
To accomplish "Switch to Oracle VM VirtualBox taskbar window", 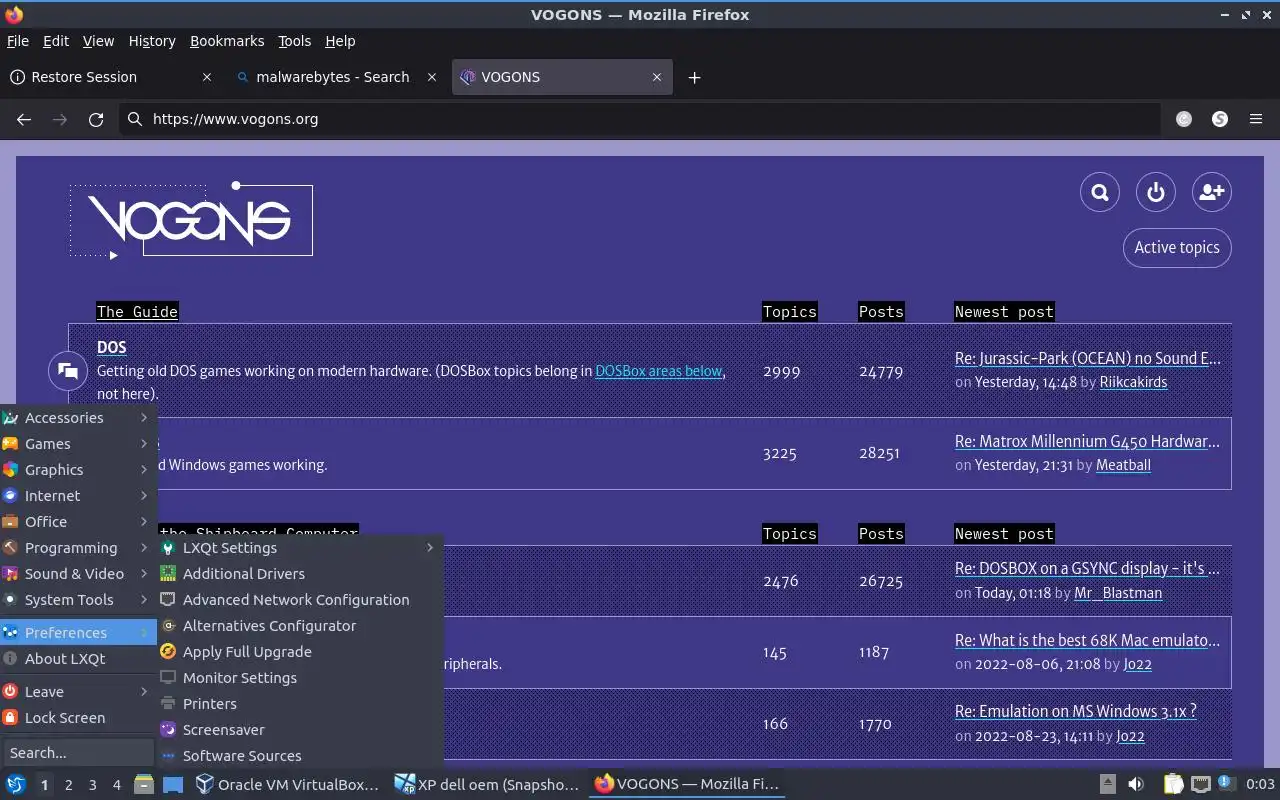I will click(x=288, y=784).
